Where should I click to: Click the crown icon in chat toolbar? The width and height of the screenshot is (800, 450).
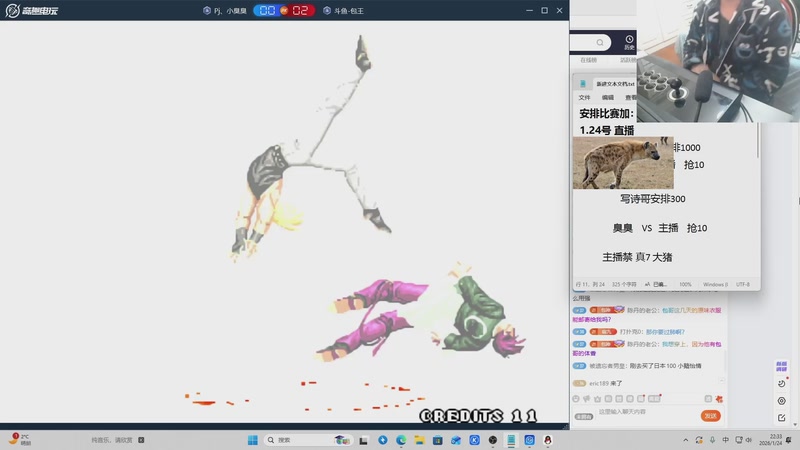click(x=597, y=399)
